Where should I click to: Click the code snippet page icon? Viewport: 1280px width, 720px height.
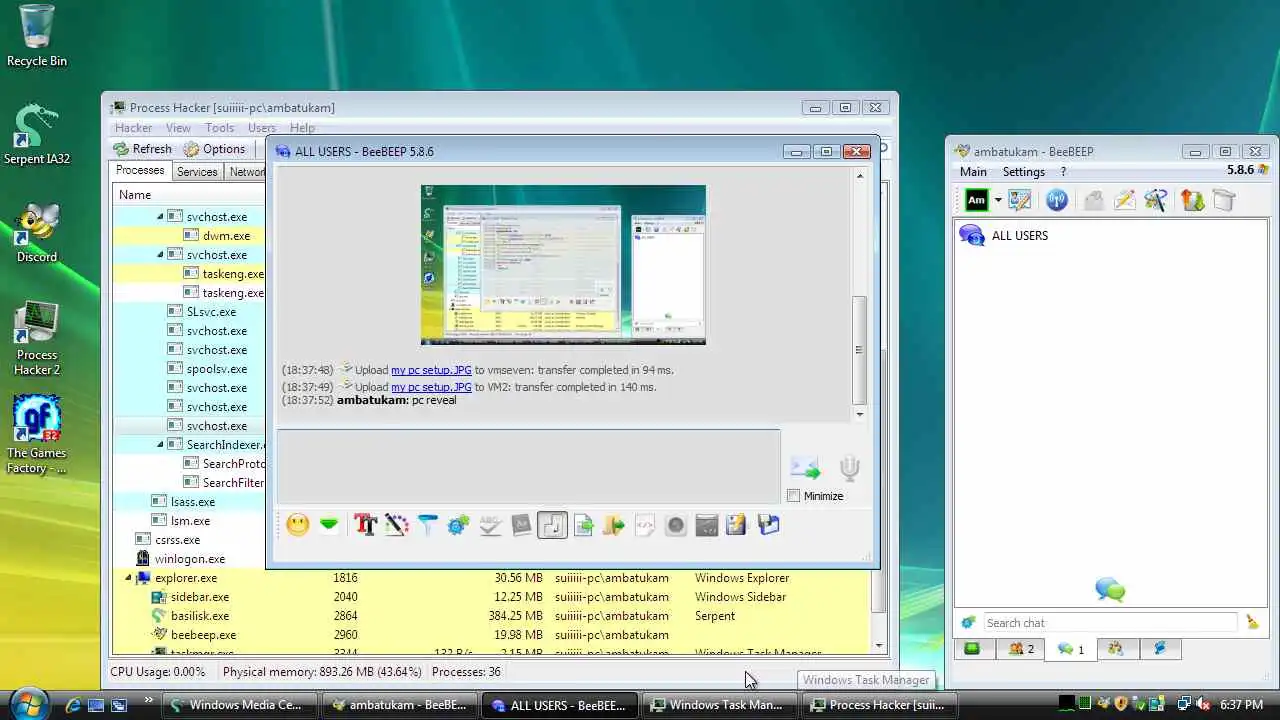click(645, 525)
